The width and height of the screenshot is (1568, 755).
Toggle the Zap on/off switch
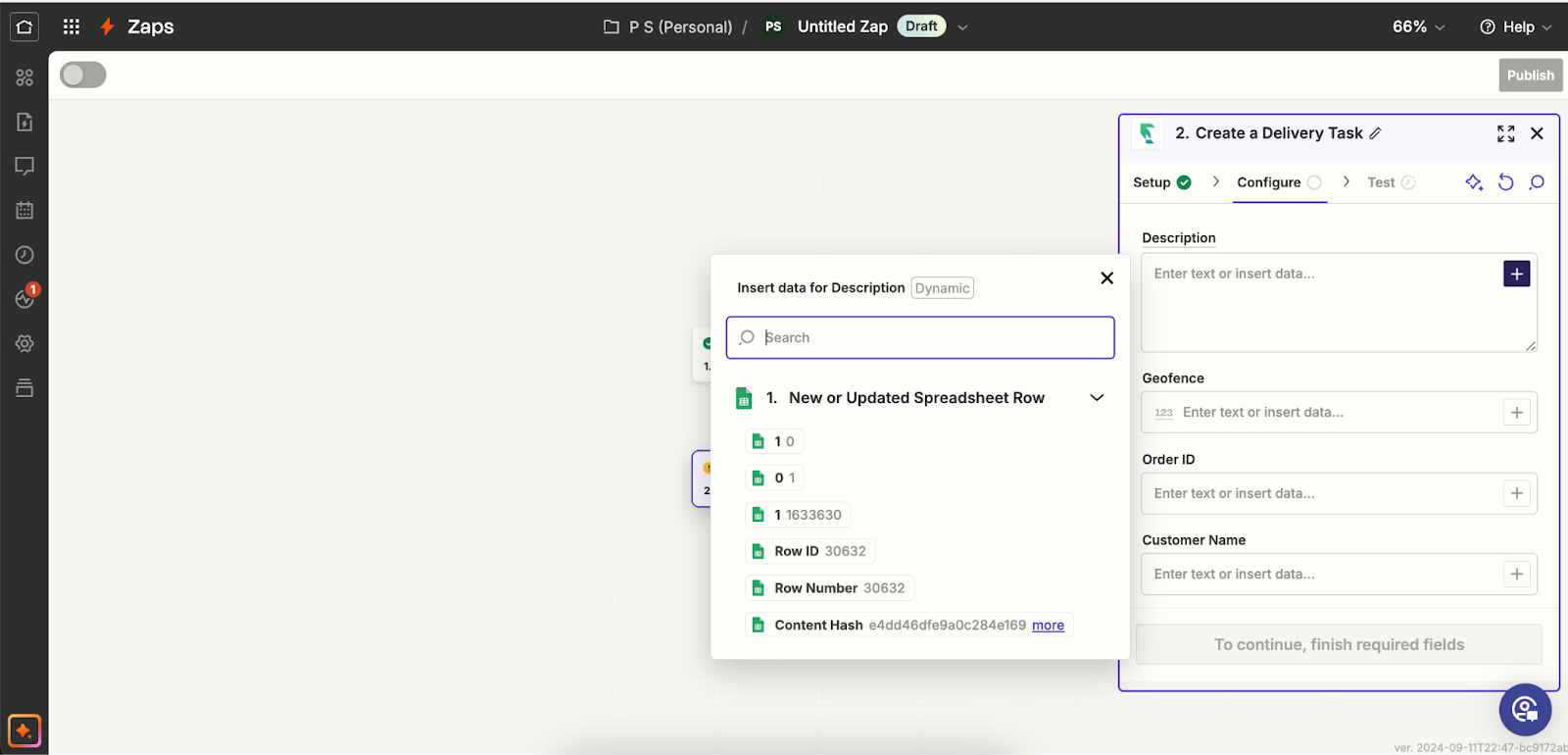click(x=83, y=75)
